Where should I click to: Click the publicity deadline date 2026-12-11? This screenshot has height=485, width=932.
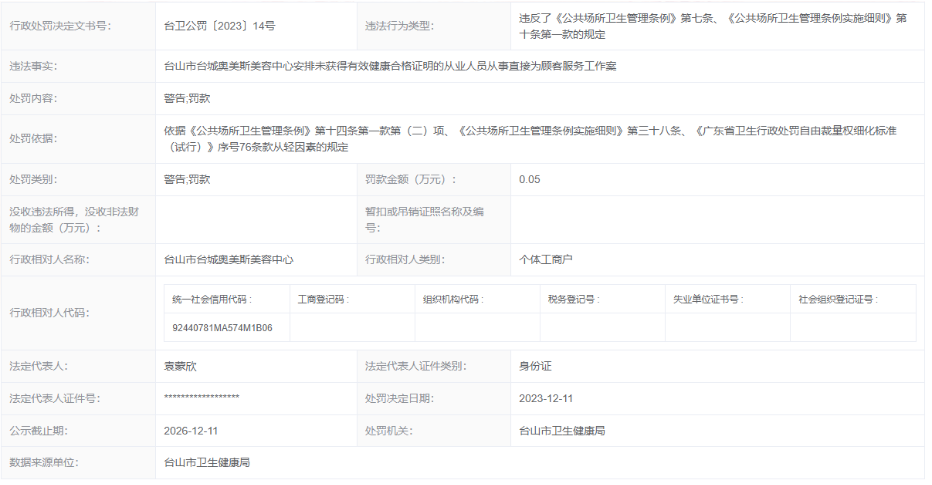pos(191,430)
